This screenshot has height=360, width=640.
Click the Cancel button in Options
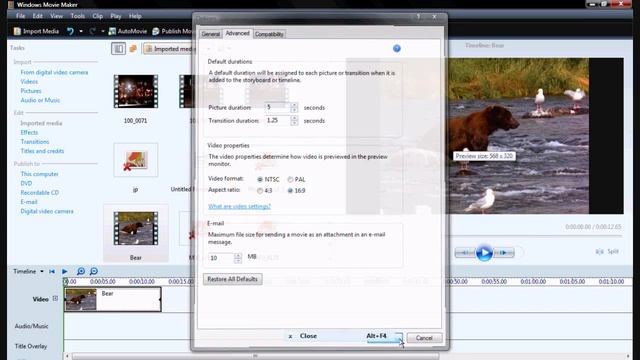click(x=424, y=338)
